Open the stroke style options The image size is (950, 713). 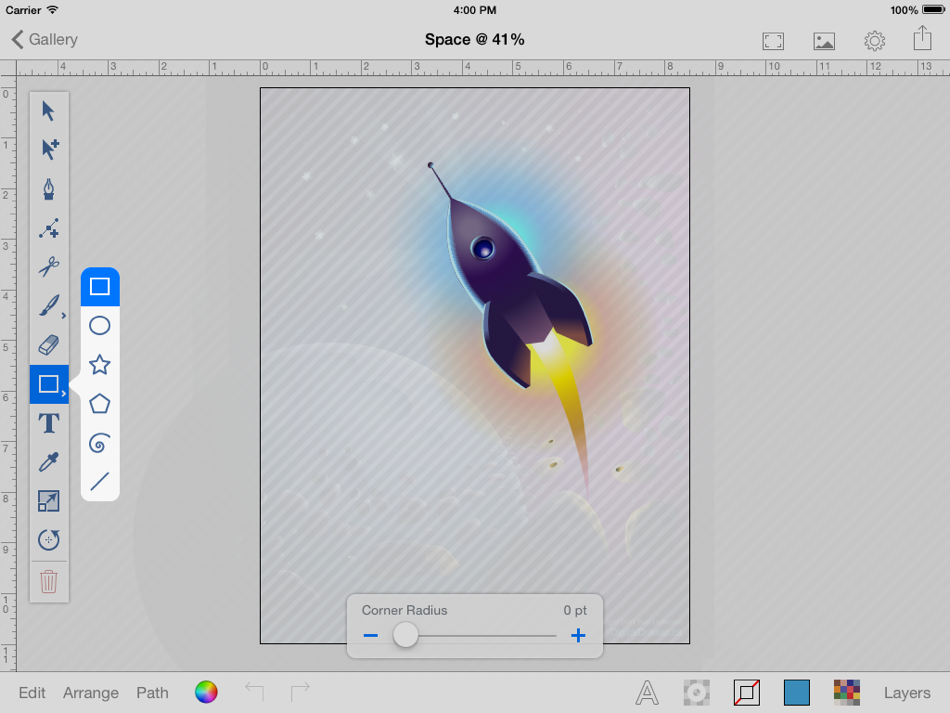[747, 692]
